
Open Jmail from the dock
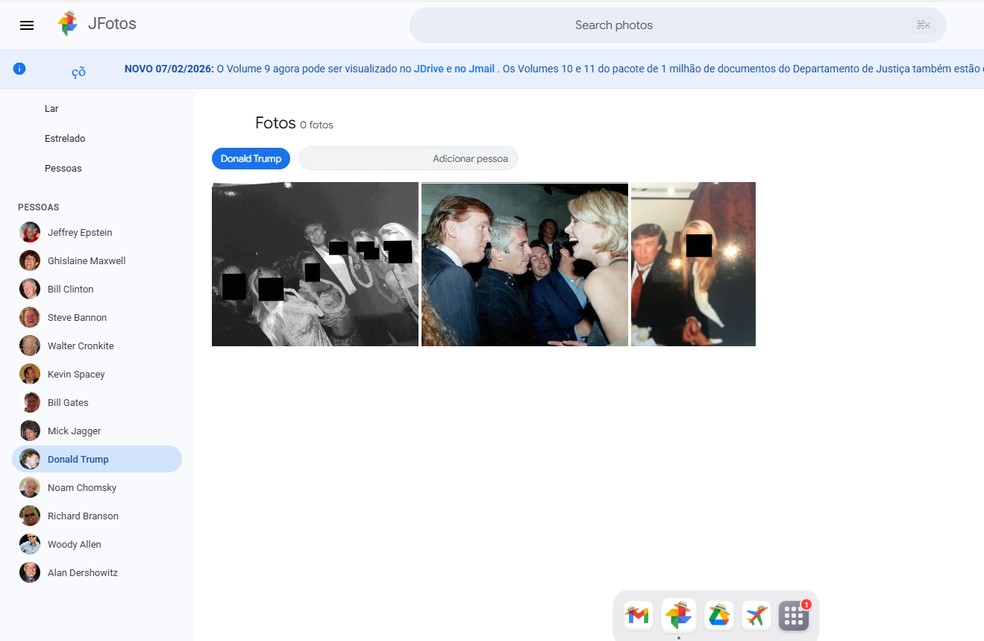pos(639,615)
